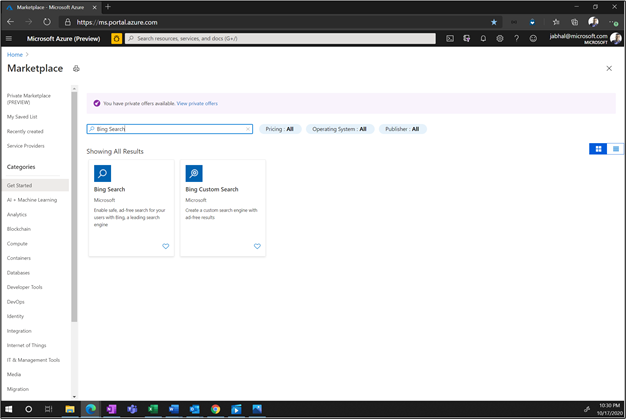Viewport: 626px width, 419px height.
Task: Go back in the browser
Action: (10, 22)
